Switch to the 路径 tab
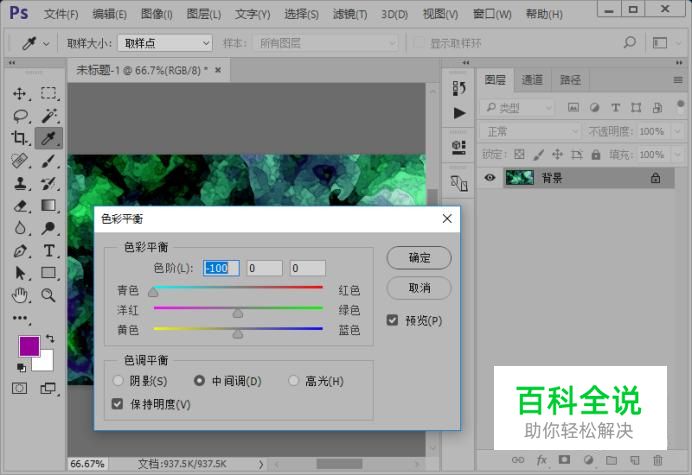 pyautogui.click(x=570, y=80)
